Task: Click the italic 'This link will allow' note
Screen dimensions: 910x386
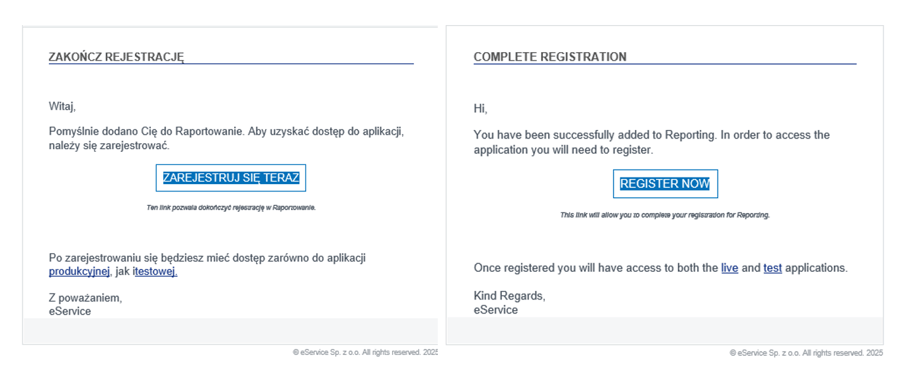Action: (x=665, y=215)
